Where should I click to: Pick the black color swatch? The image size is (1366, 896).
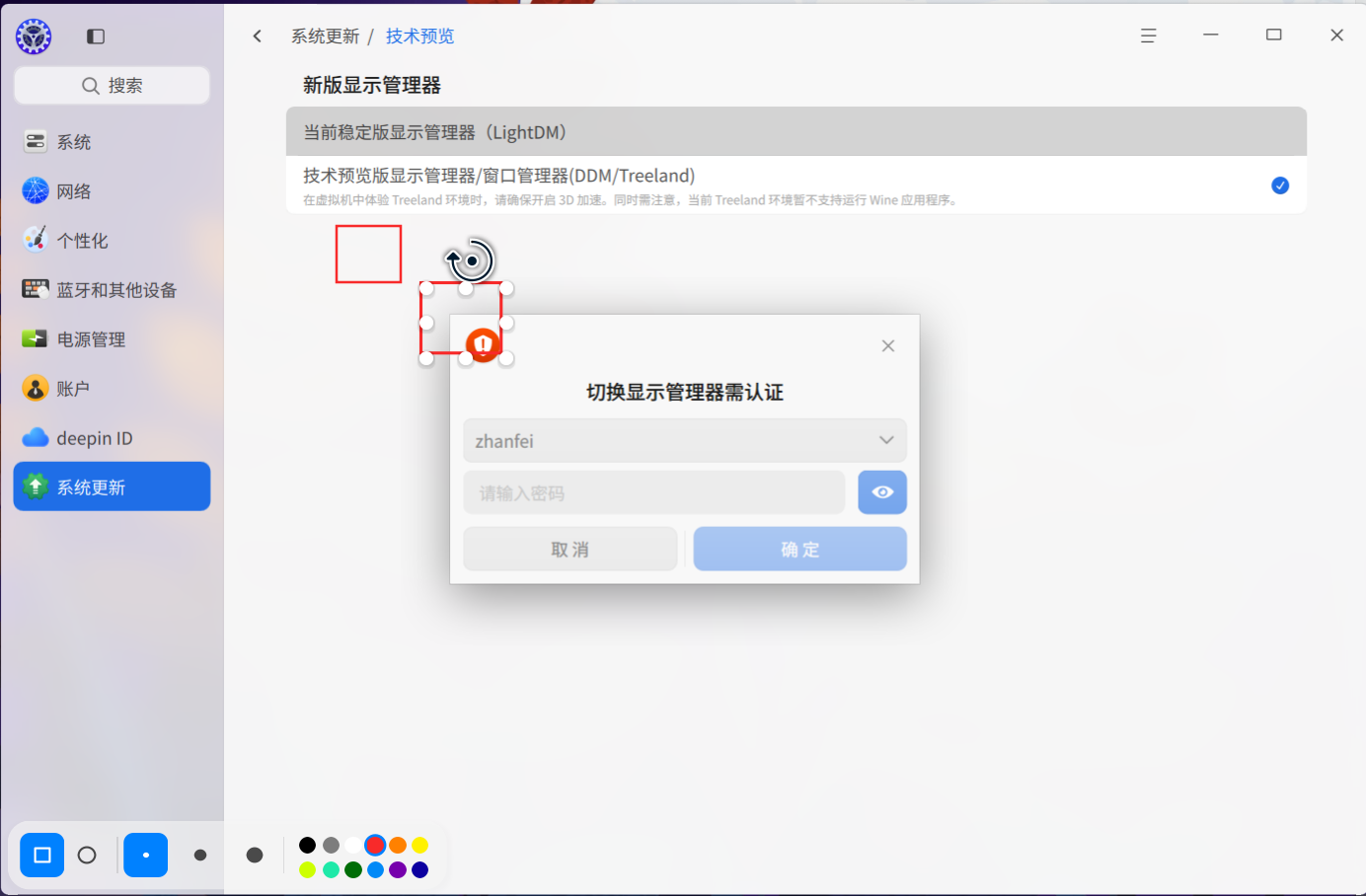click(x=308, y=845)
